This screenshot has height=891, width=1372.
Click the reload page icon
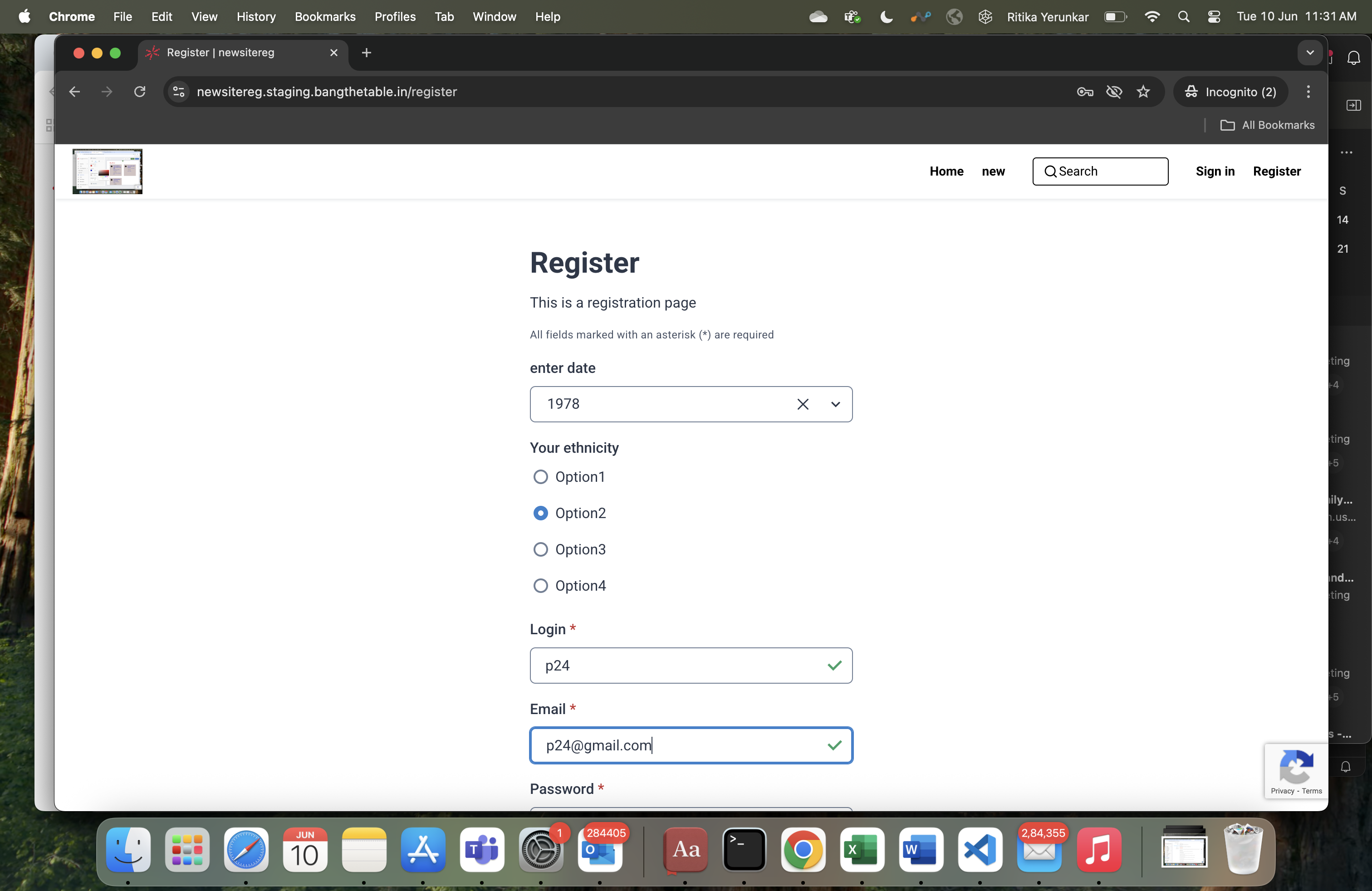coord(139,92)
